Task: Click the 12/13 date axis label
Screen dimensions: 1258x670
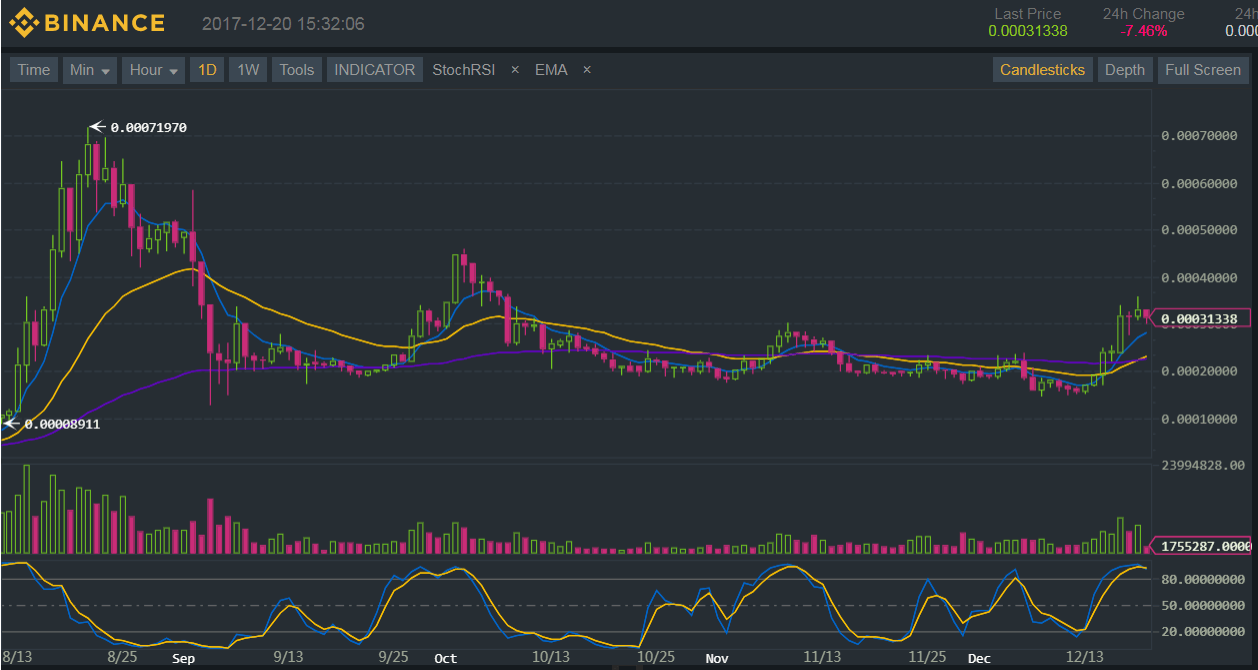Action: coord(1084,657)
